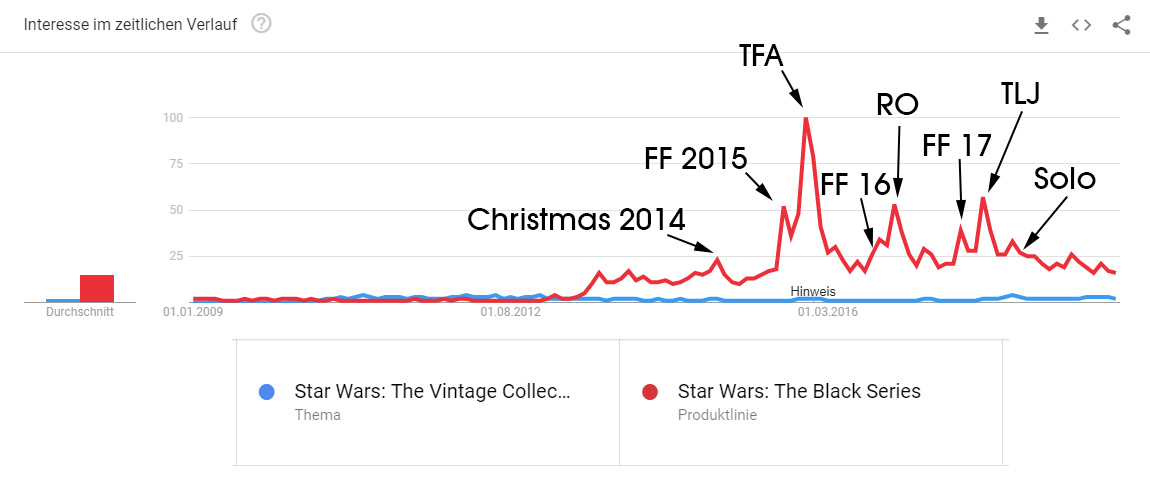Select the Star Wars: The Black Series legend label
The height and width of the screenshot is (500, 1150).
(799, 391)
